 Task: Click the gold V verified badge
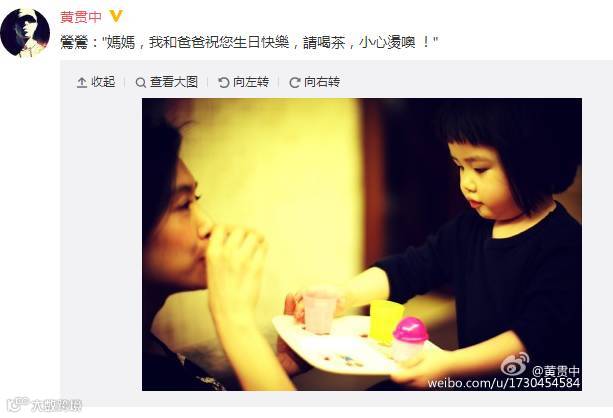pos(116,16)
